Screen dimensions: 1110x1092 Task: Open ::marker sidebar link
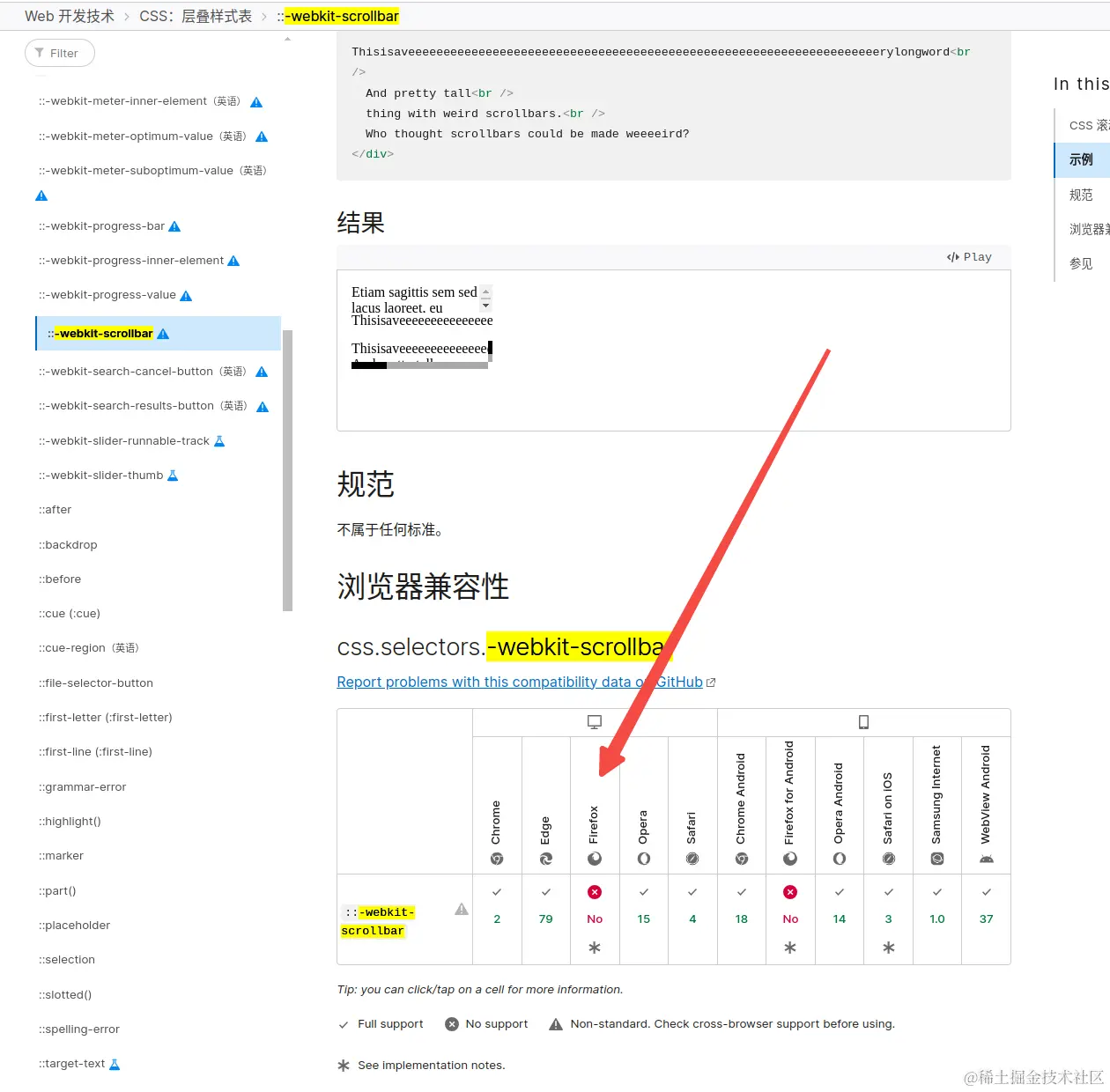tap(61, 856)
